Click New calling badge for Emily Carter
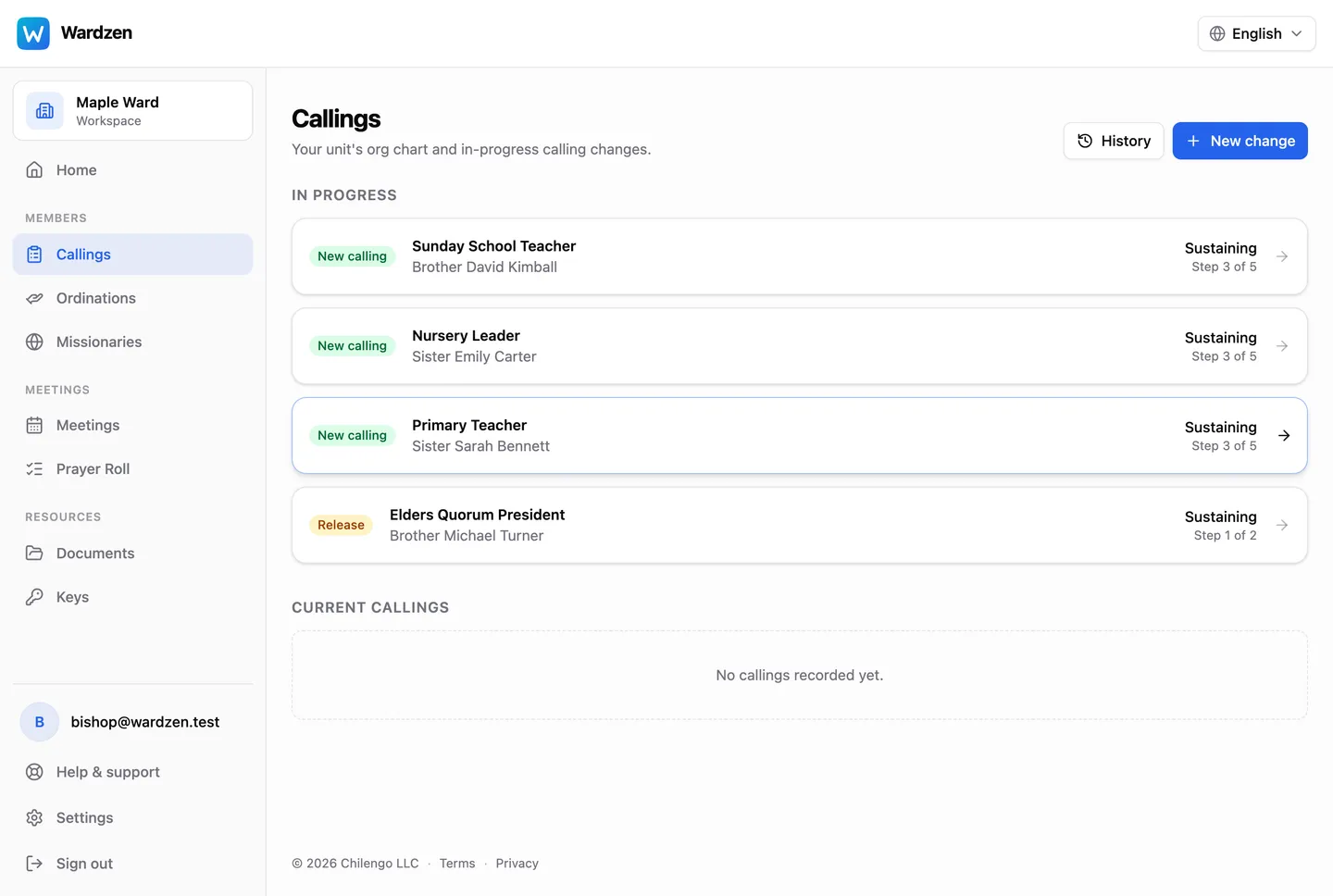 [352, 346]
